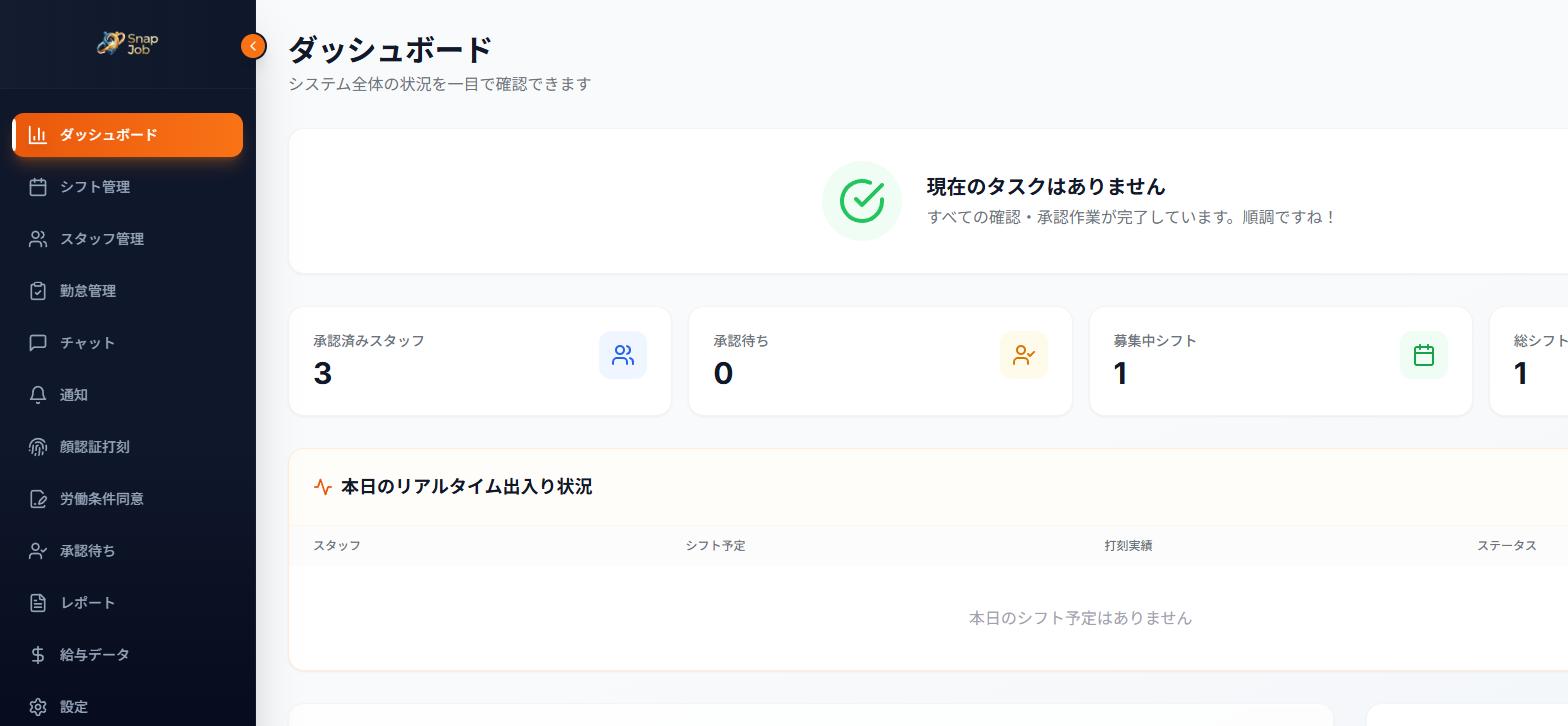The image size is (1568, 726).
Task: Click the 本日のリアルタイム出入り状況 section title
Action: coord(466,487)
